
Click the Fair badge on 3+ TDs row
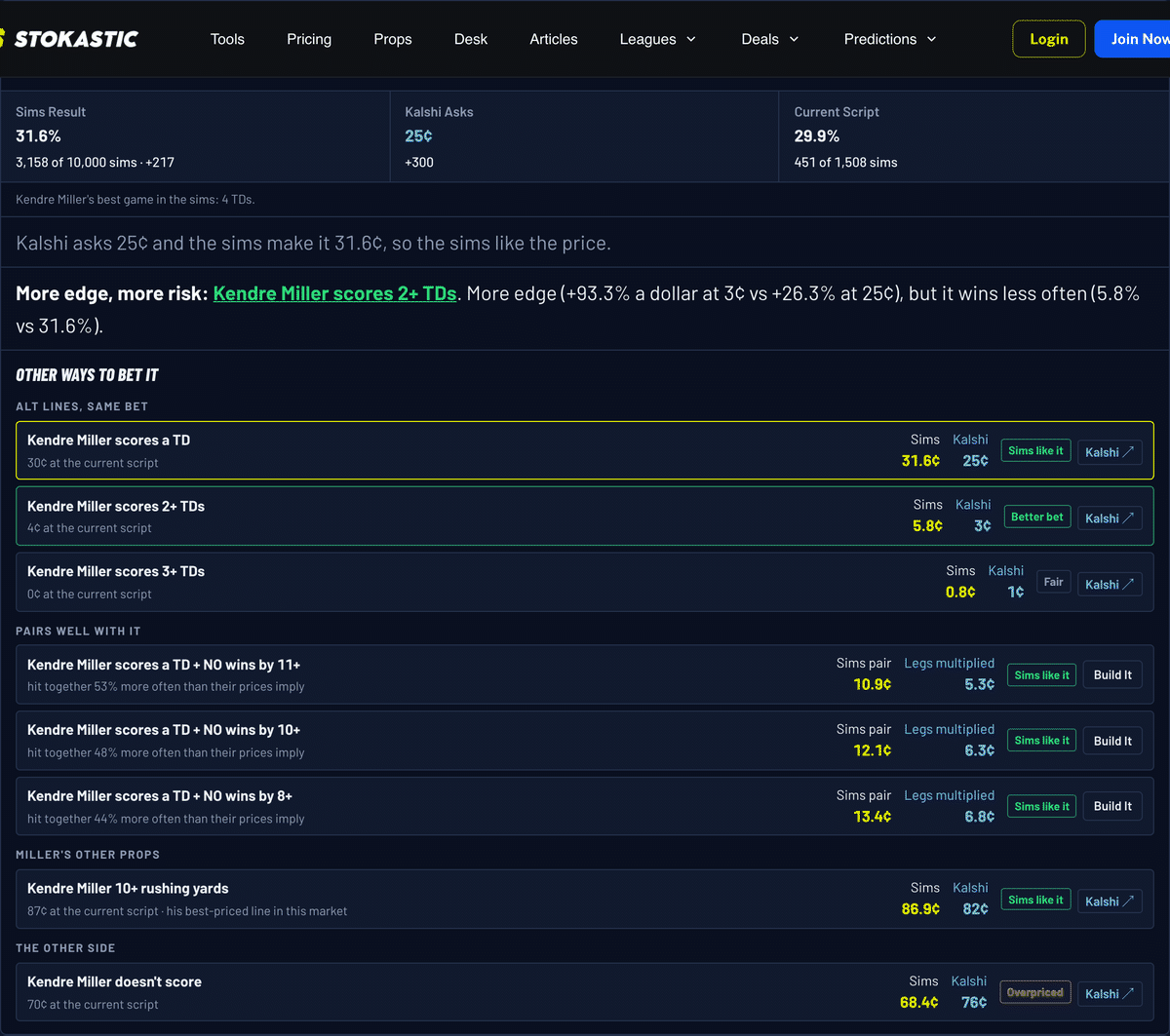1053,582
